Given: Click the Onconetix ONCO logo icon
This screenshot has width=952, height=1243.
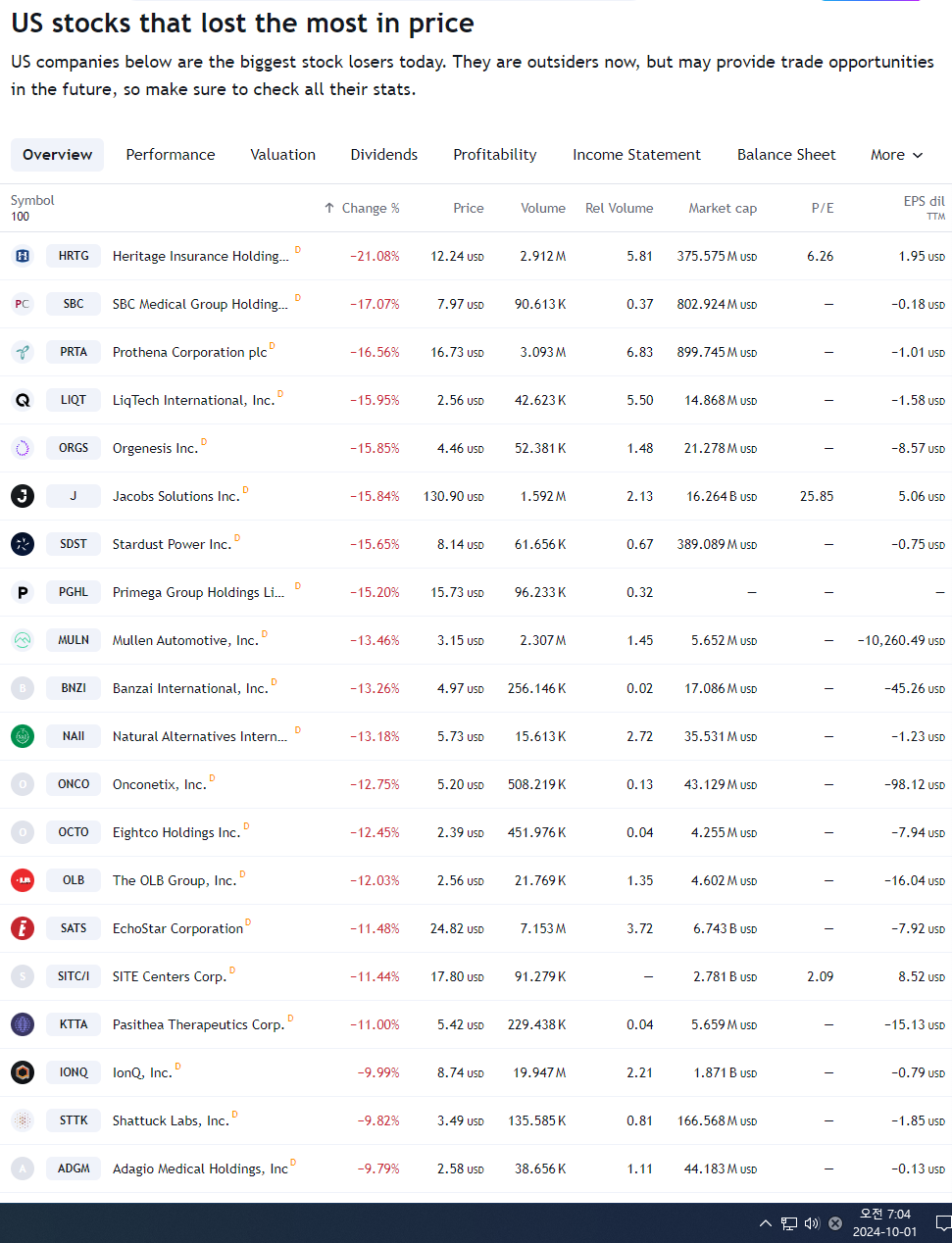Looking at the screenshot, I should (23, 784).
